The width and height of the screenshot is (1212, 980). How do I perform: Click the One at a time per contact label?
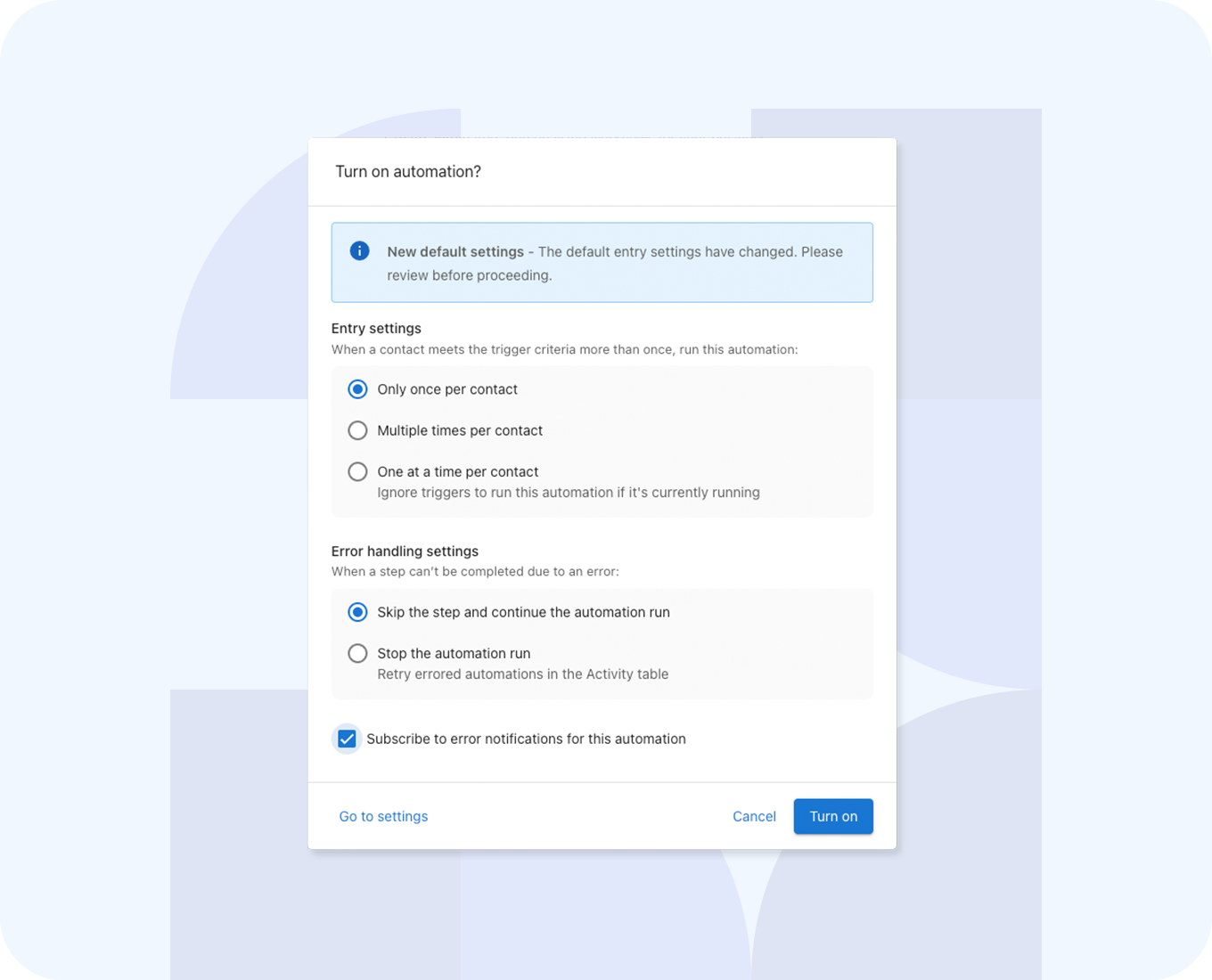[x=458, y=471]
